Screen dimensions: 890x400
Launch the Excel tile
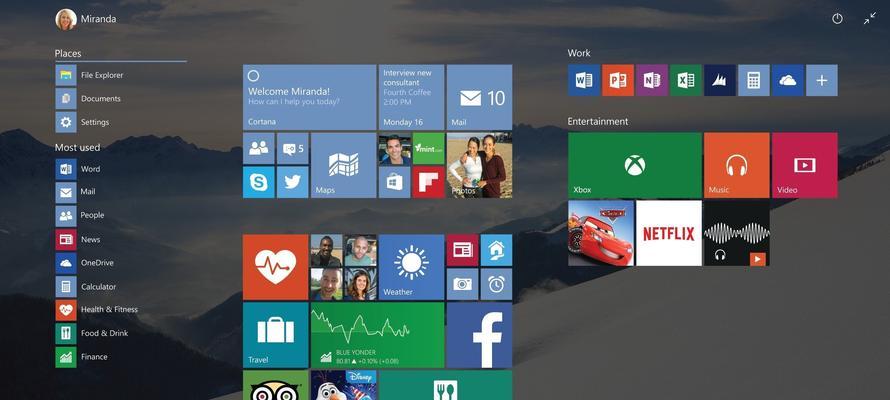pyautogui.click(x=686, y=81)
